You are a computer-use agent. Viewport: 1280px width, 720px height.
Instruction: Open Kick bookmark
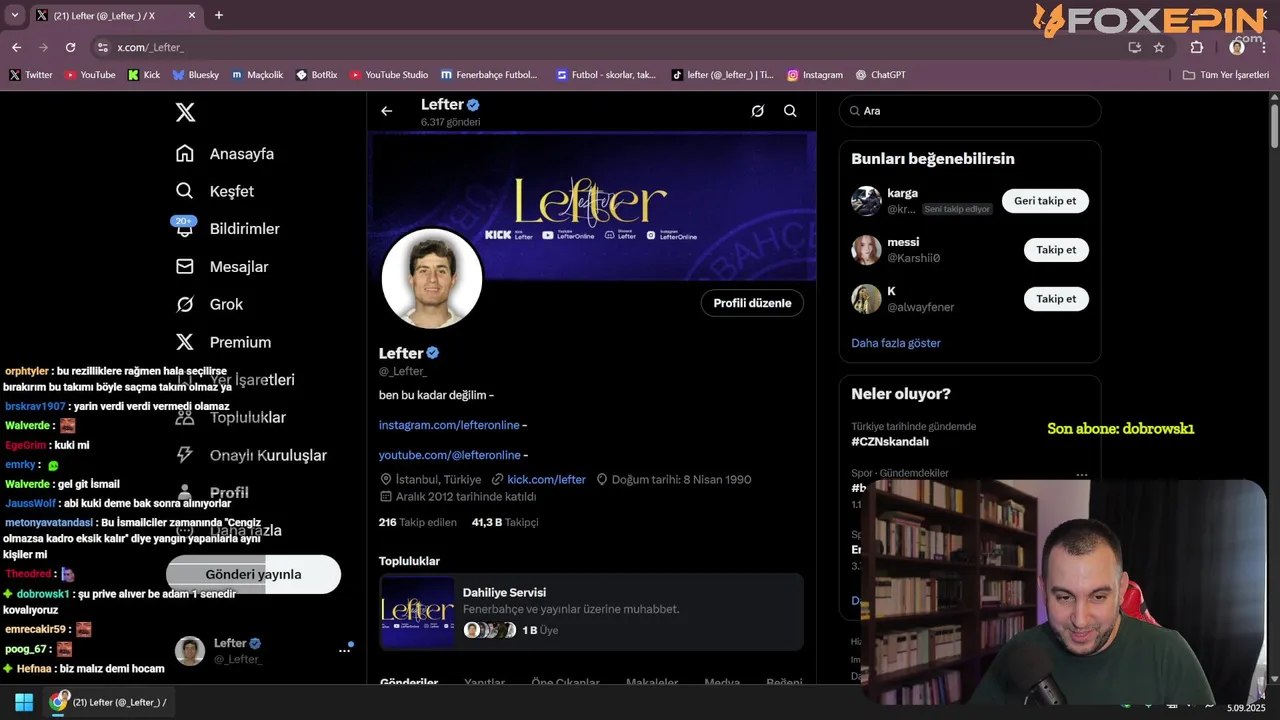(144, 75)
